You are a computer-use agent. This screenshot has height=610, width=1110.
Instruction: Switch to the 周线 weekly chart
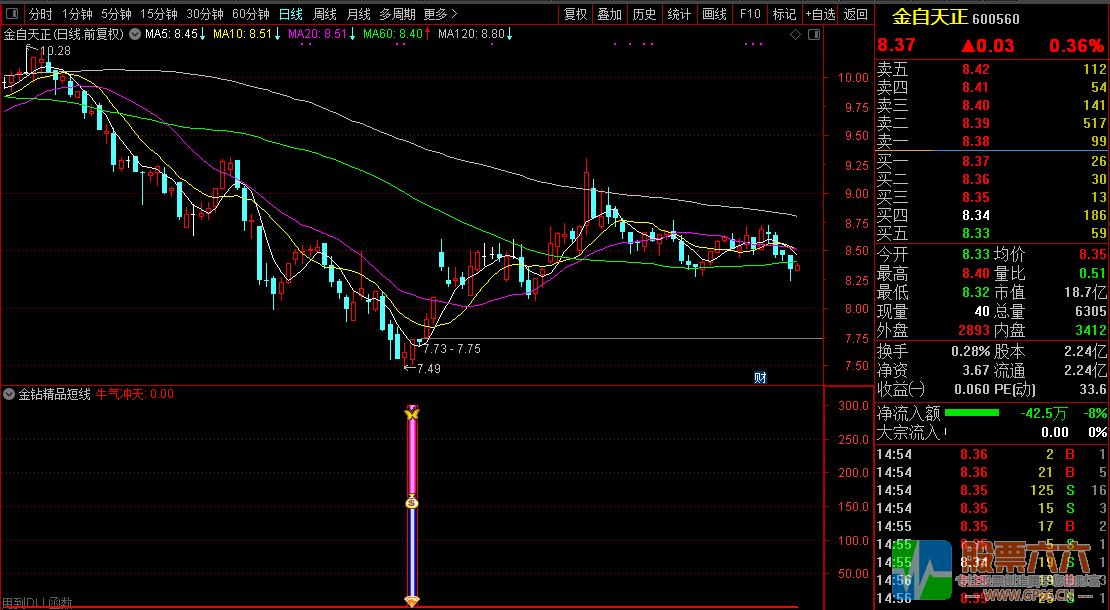point(324,14)
